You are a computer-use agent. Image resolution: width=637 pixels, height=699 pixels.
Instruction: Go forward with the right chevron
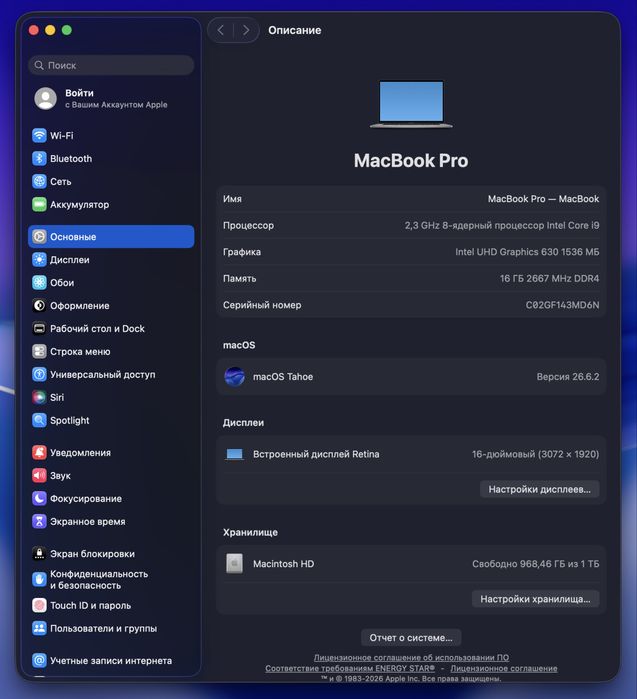coord(246,30)
